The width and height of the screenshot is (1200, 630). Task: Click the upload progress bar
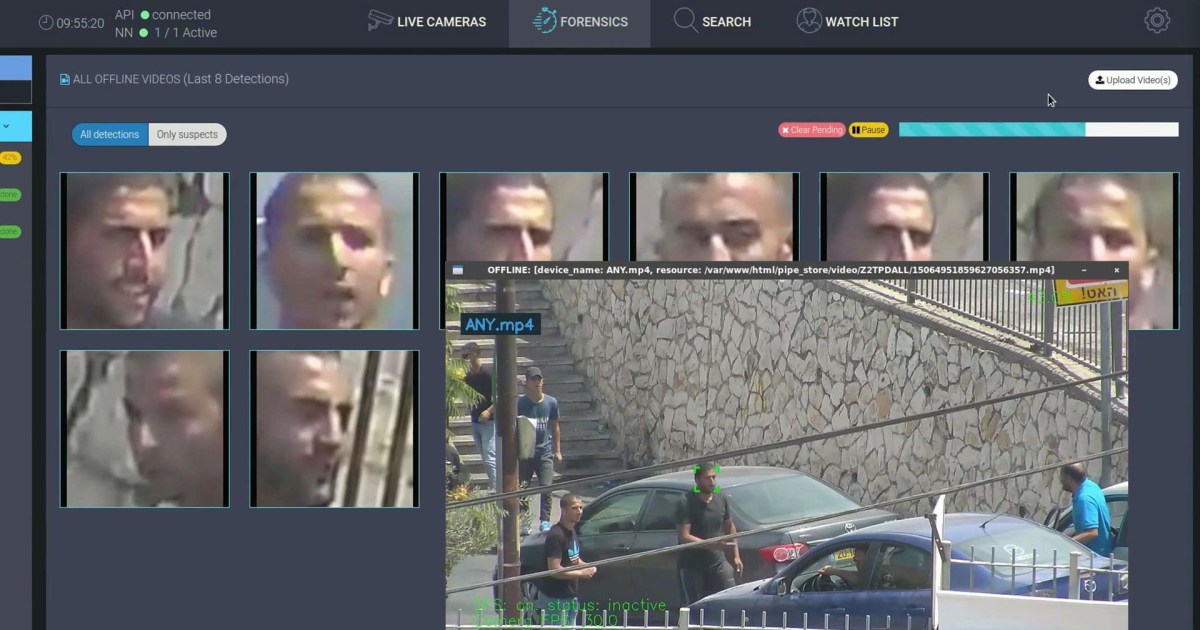click(x=1038, y=129)
